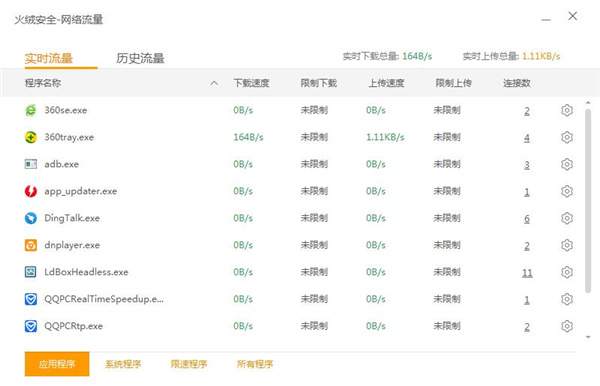Sort by 程序名称 column header

(x=43, y=83)
